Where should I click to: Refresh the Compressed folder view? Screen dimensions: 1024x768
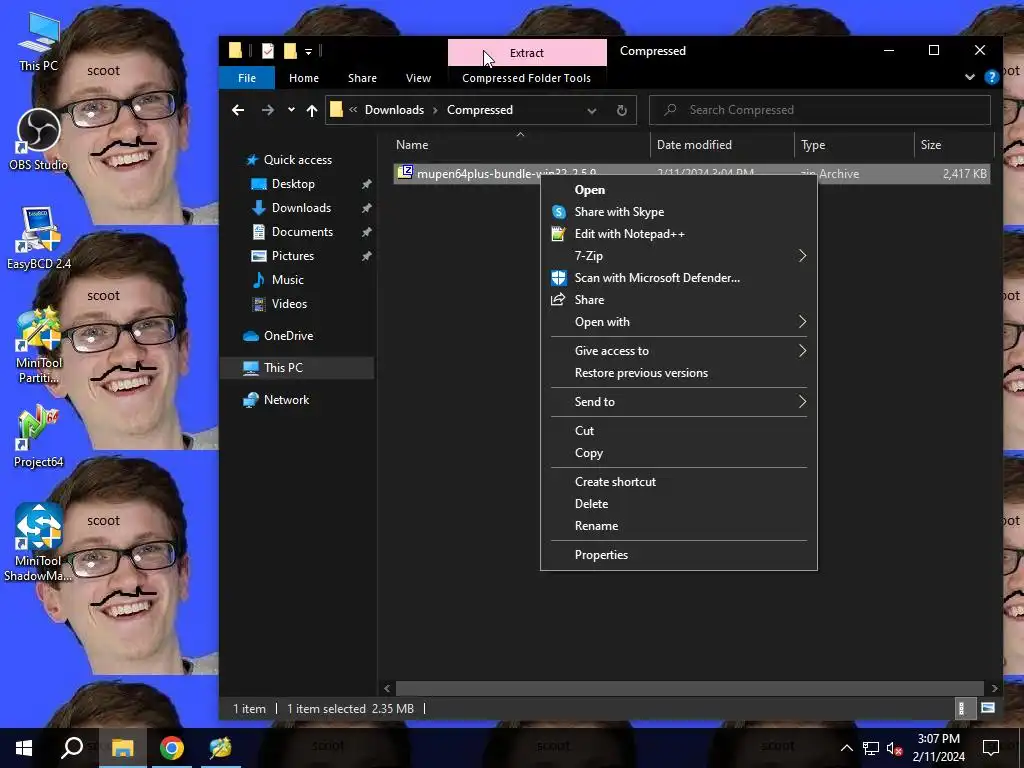coord(622,110)
